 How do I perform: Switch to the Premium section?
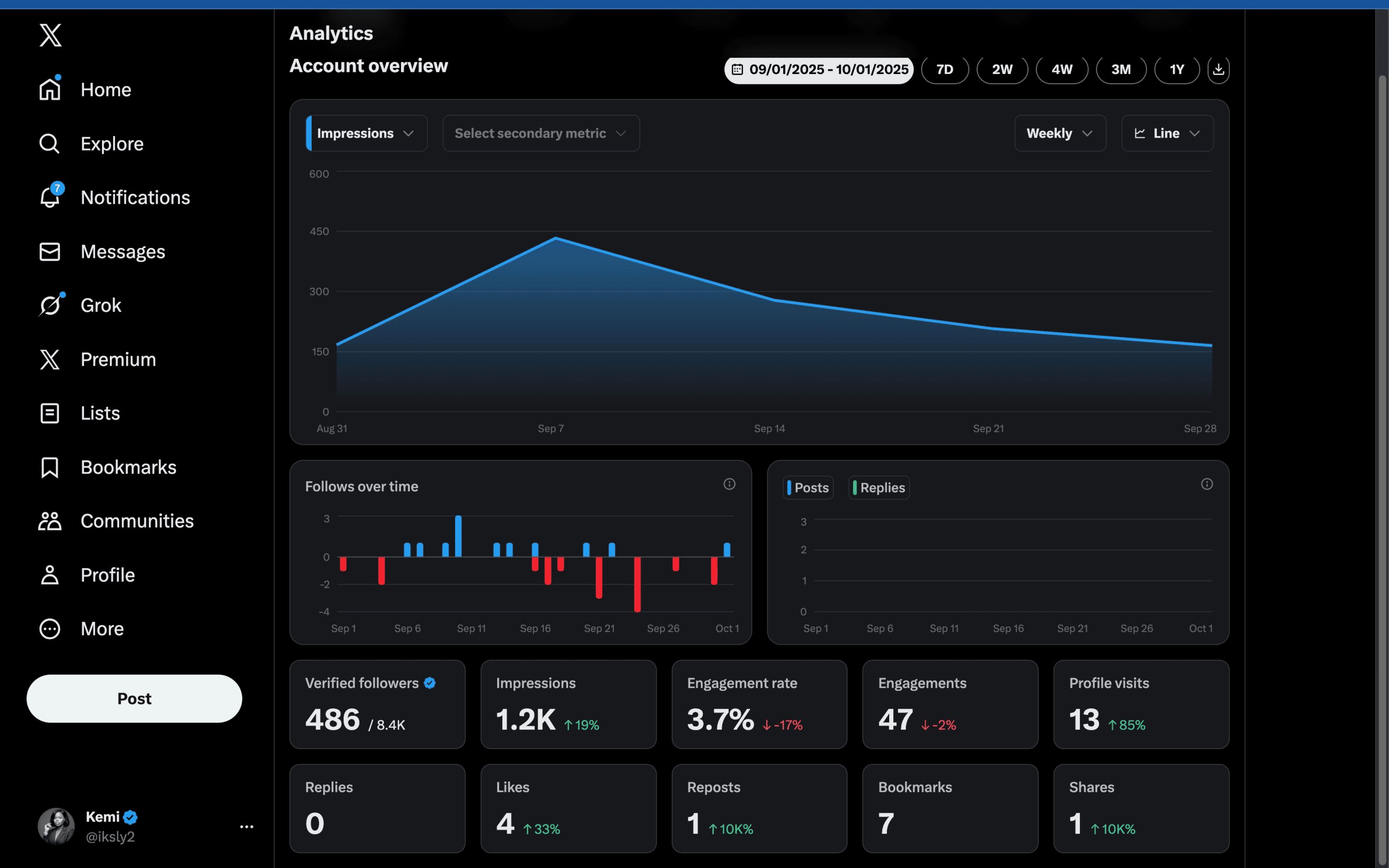(118, 359)
